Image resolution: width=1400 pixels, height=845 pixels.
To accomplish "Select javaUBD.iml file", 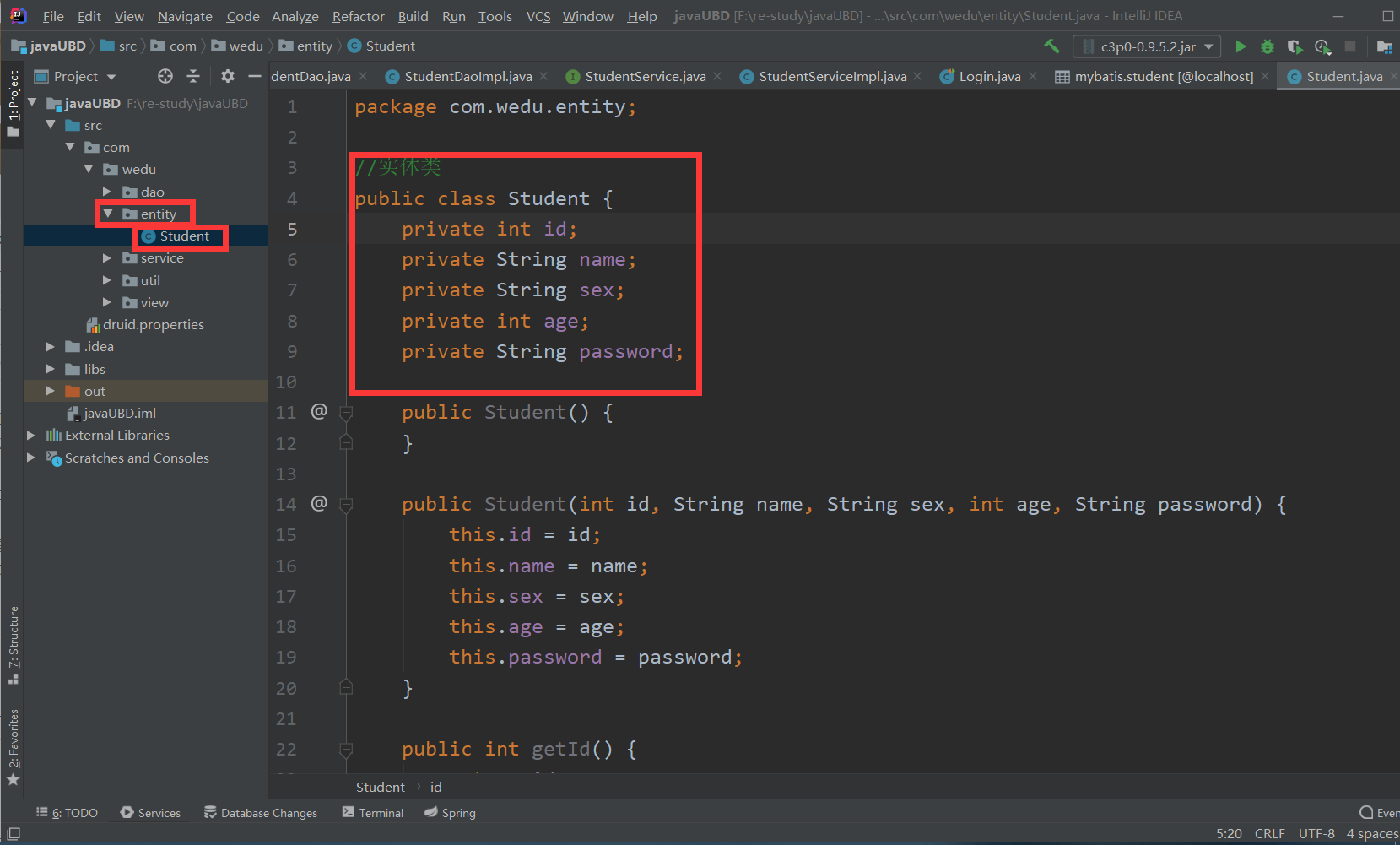I will coord(119,413).
